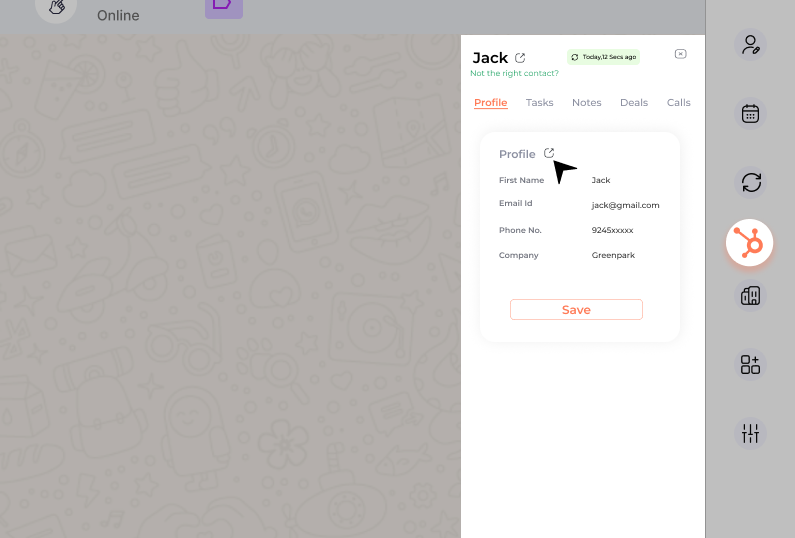
Task: Click the purple label icon in header
Action: point(224,7)
